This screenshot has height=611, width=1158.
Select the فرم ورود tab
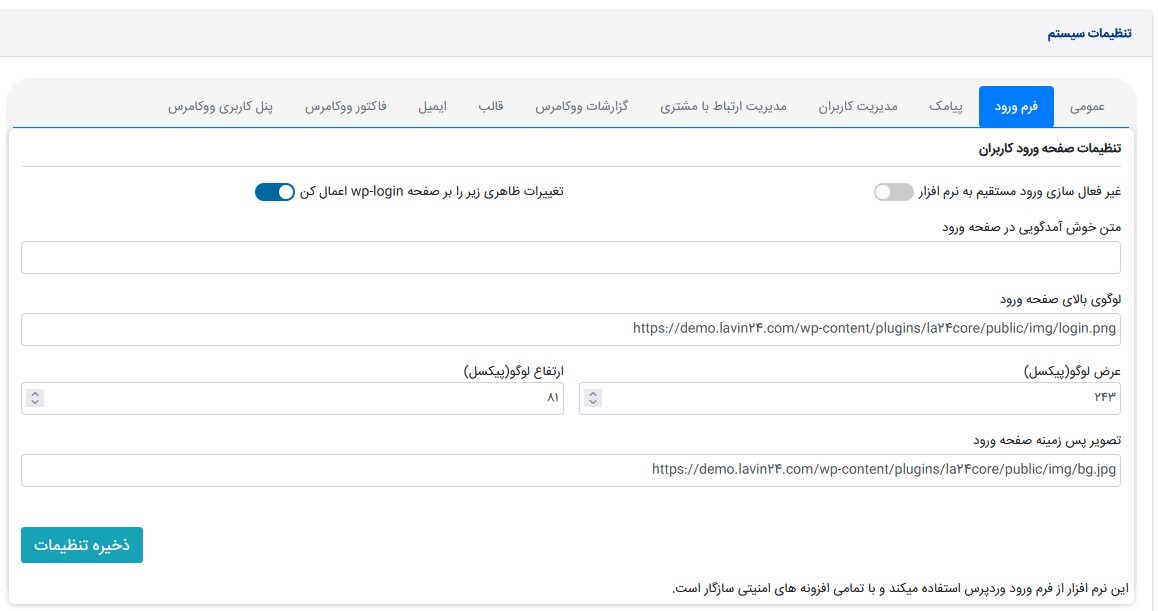point(1016,106)
